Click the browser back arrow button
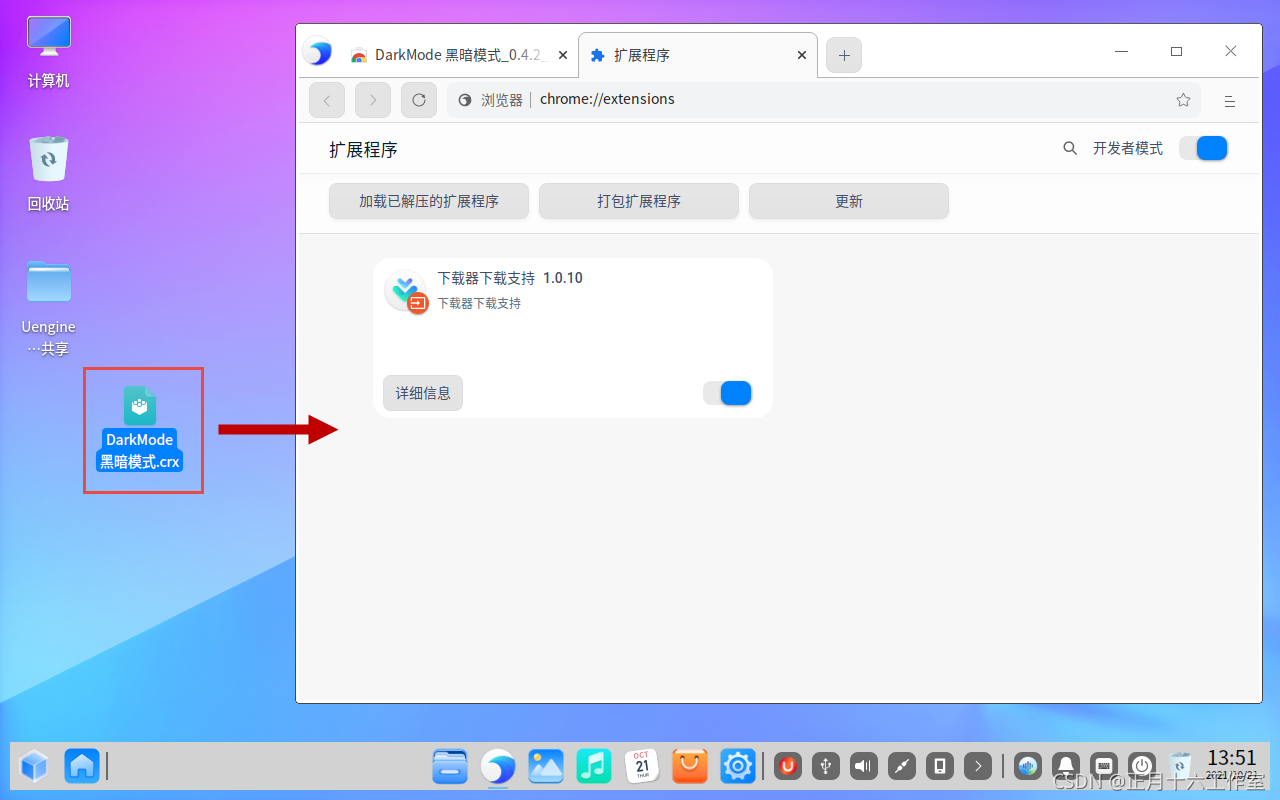1280x800 pixels. pos(327,100)
